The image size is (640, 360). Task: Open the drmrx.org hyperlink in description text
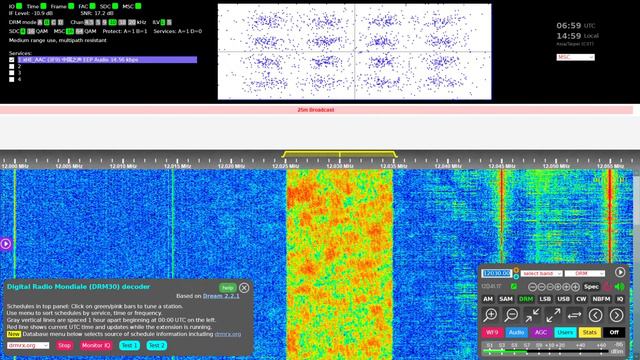228,334
